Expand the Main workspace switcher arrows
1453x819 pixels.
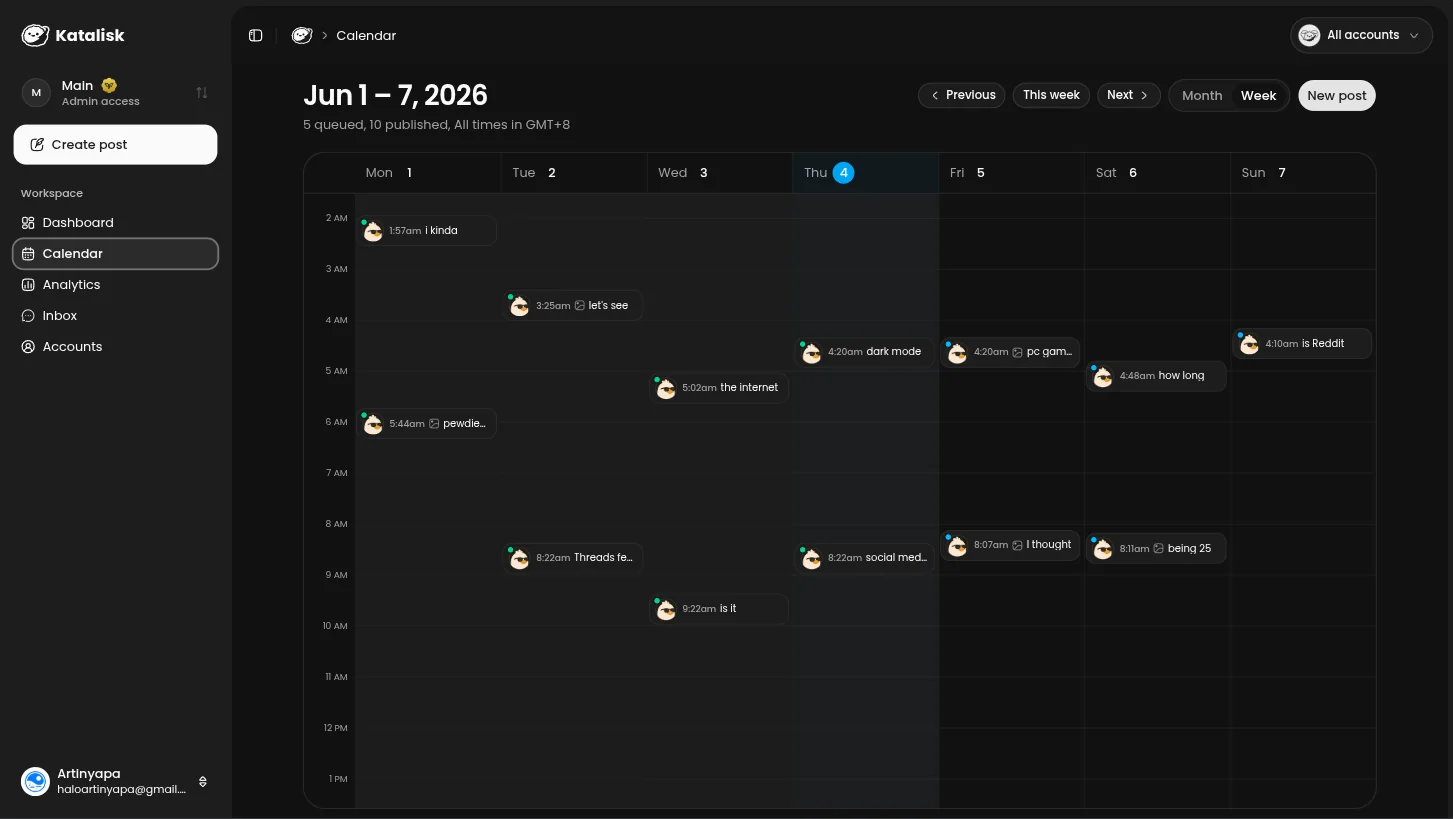tap(202, 92)
